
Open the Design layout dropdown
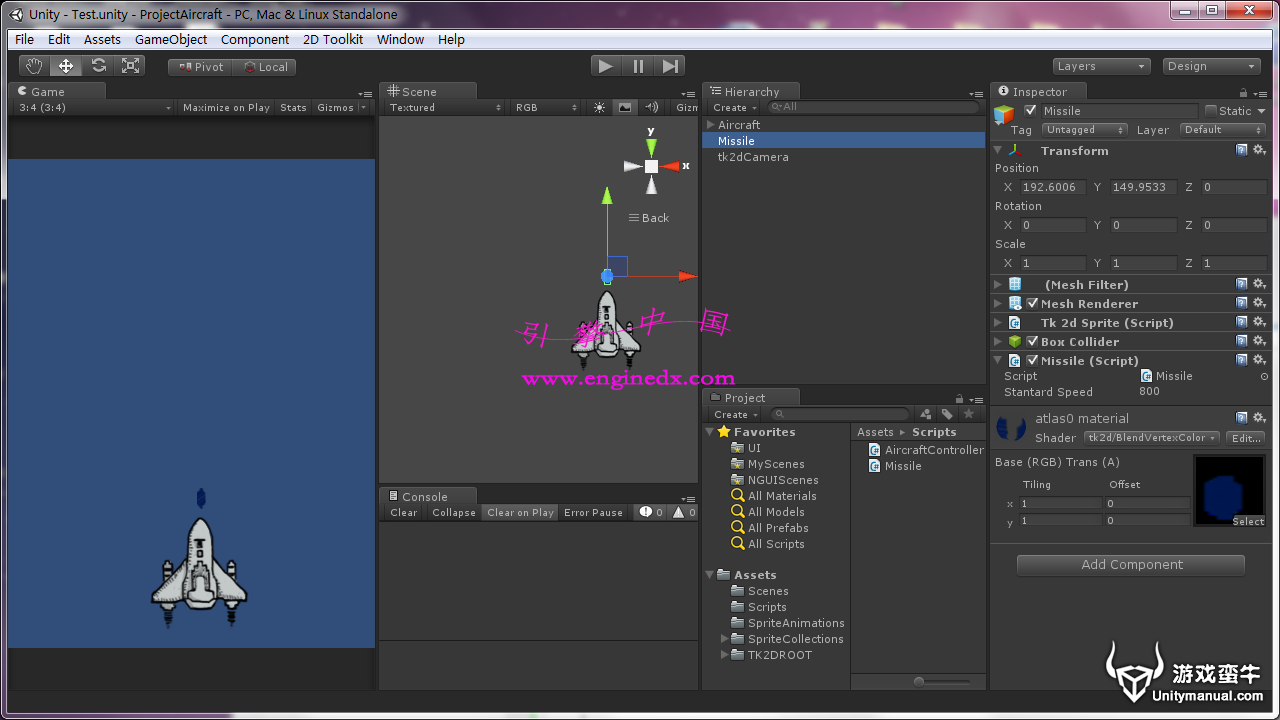click(x=1211, y=66)
